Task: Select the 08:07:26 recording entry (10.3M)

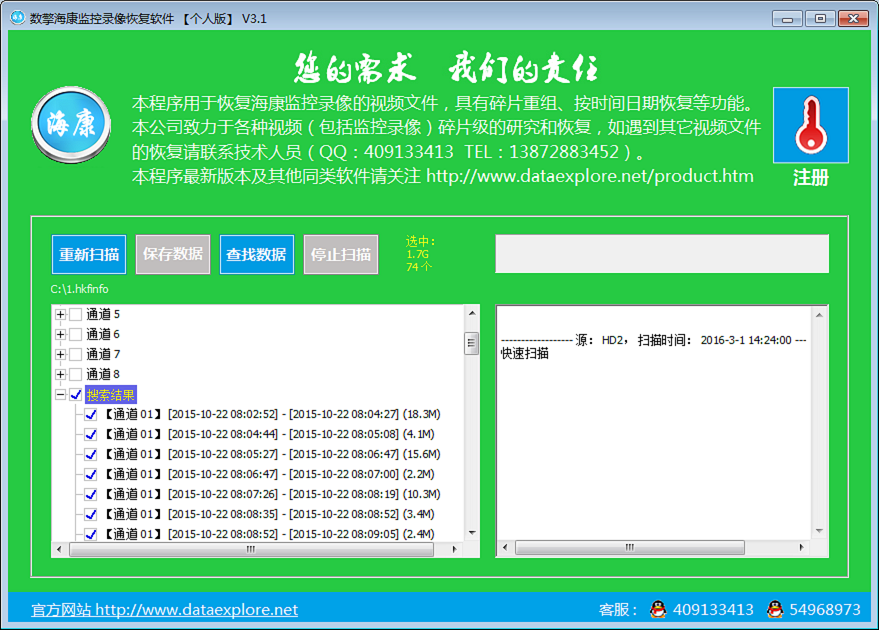Action: (x=272, y=494)
